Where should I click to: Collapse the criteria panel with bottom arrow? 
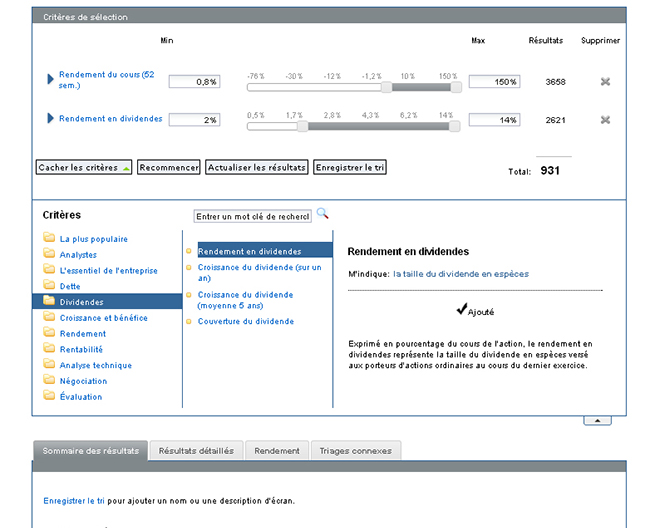point(597,421)
